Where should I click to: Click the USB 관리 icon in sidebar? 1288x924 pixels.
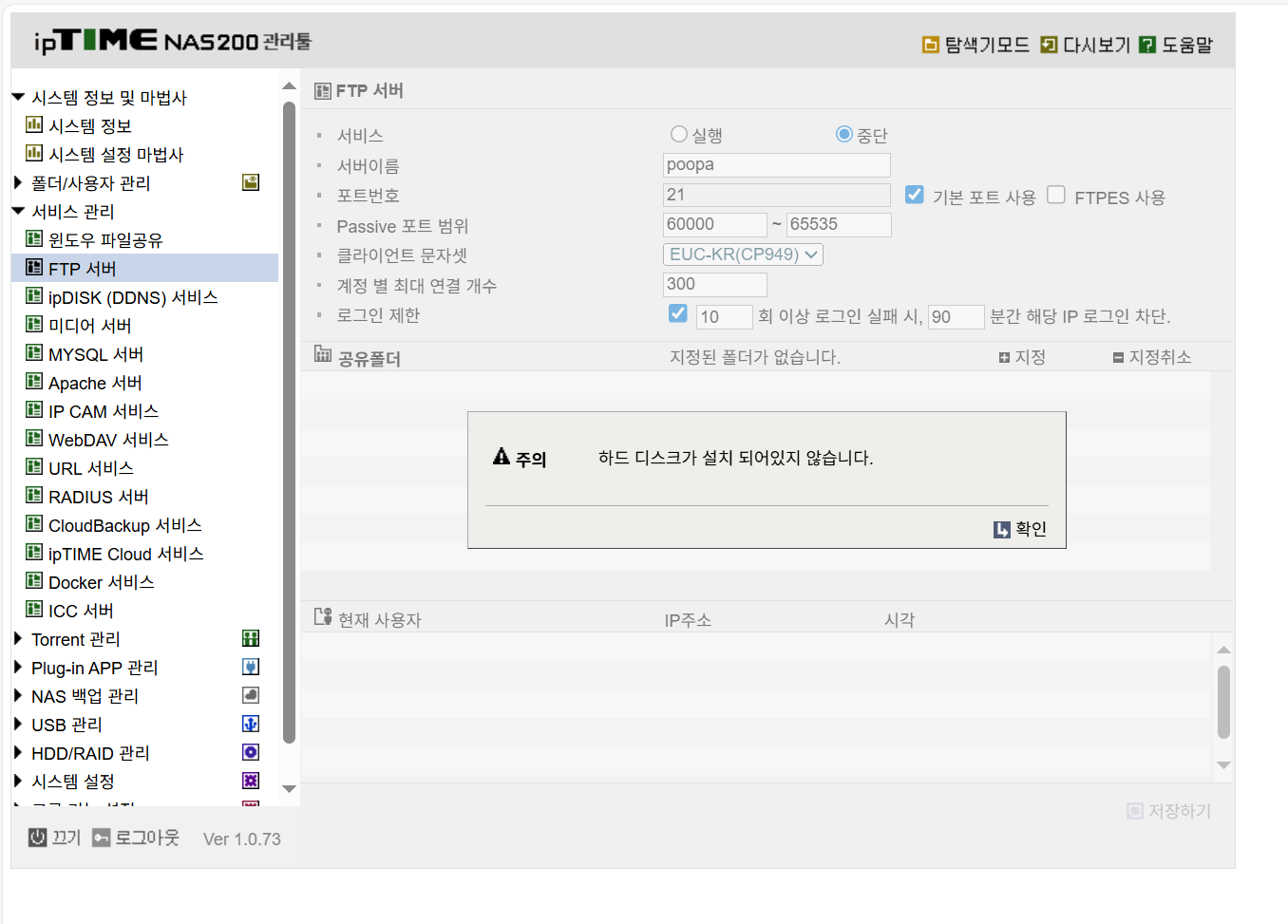tap(251, 724)
